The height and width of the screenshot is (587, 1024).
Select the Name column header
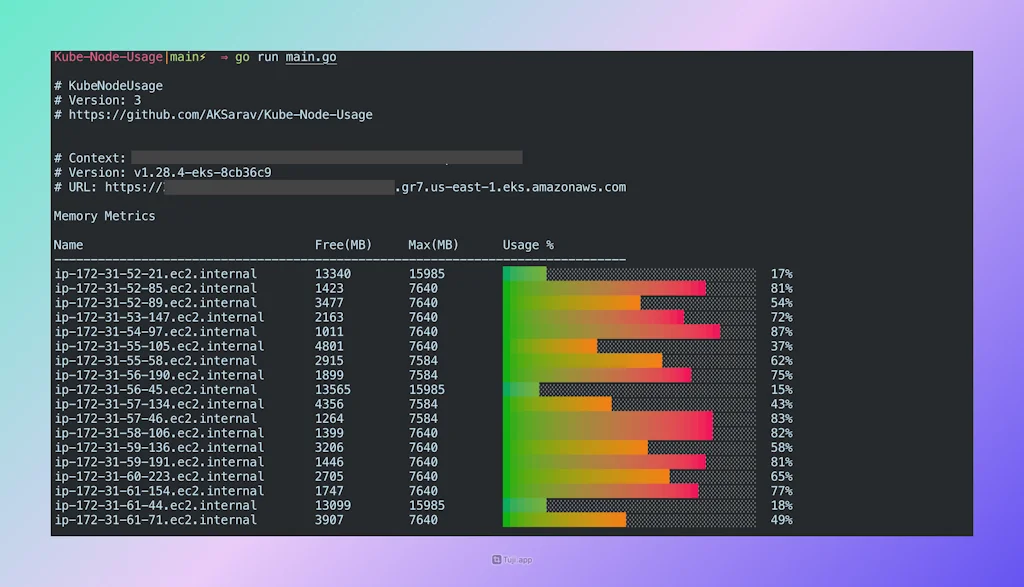(x=68, y=244)
